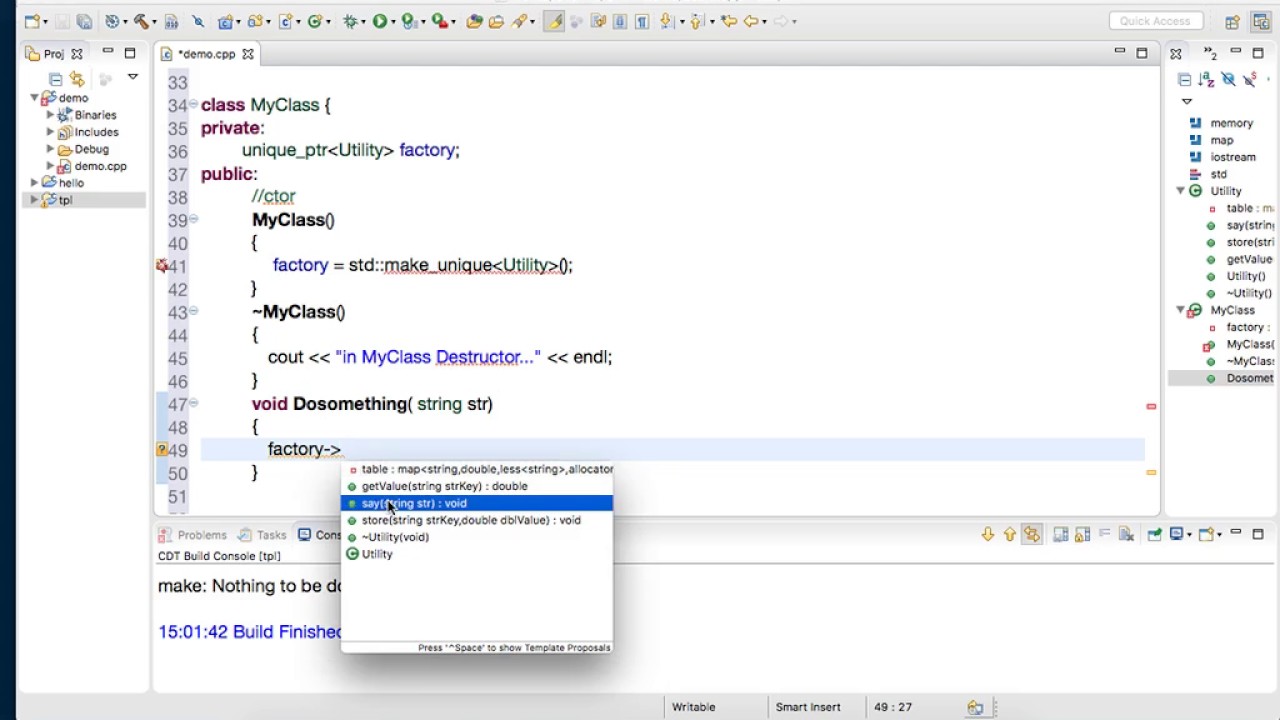Select the C/C++ perspective icon
The image size is (1280, 720).
click(1259, 21)
